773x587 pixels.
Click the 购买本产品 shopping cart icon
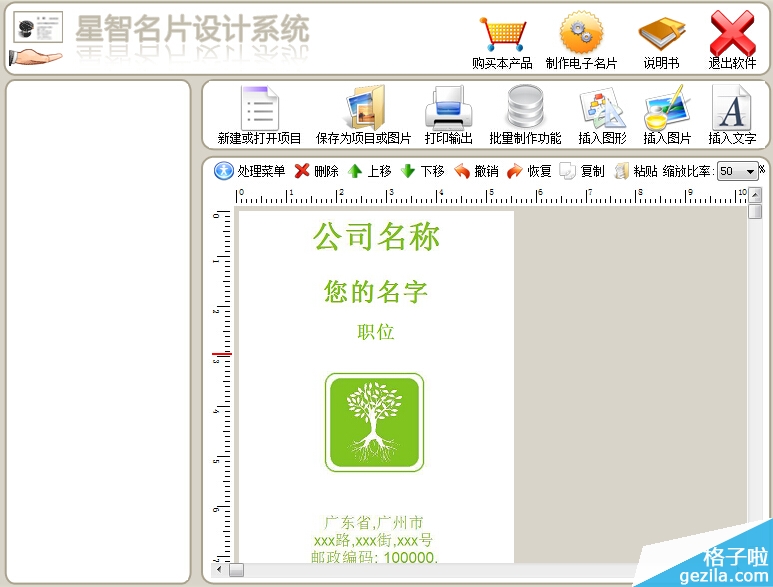point(501,36)
